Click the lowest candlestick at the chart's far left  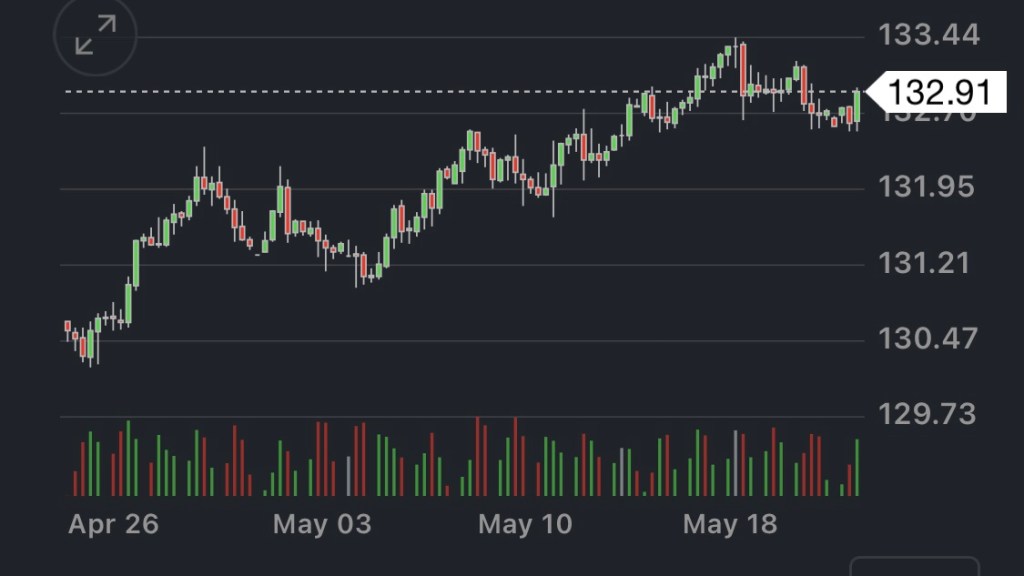coord(91,345)
